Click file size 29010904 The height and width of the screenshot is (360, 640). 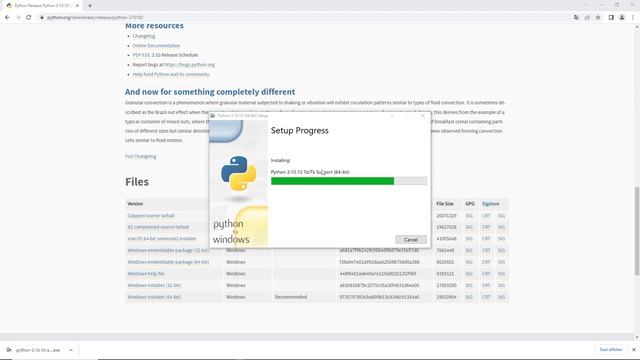click(446, 297)
